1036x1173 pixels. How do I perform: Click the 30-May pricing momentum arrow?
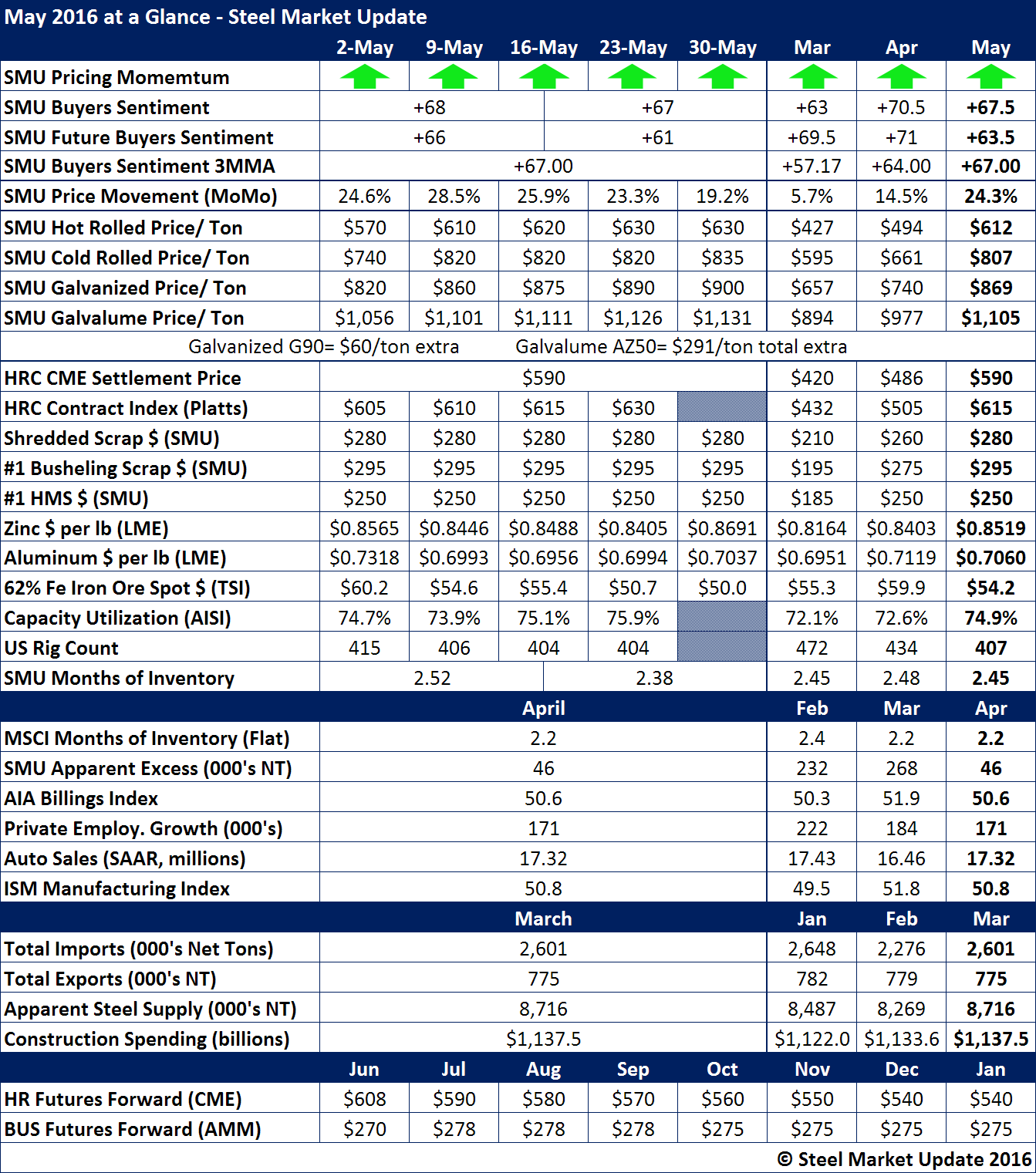click(x=722, y=77)
